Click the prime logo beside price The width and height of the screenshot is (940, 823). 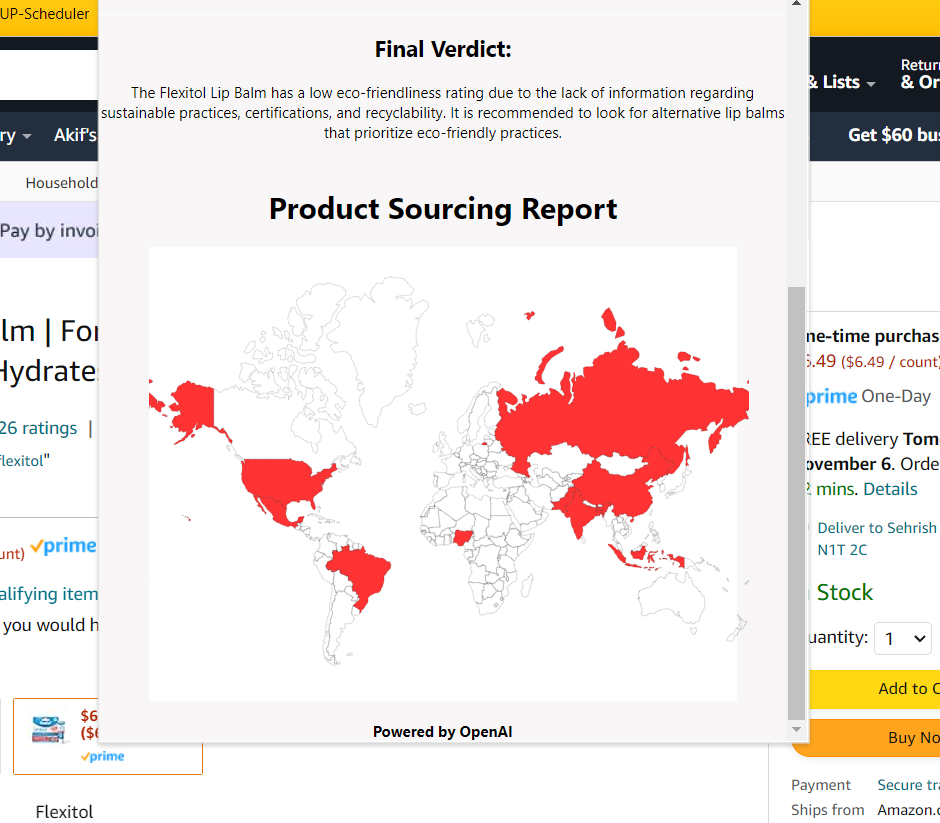point(63,545)
